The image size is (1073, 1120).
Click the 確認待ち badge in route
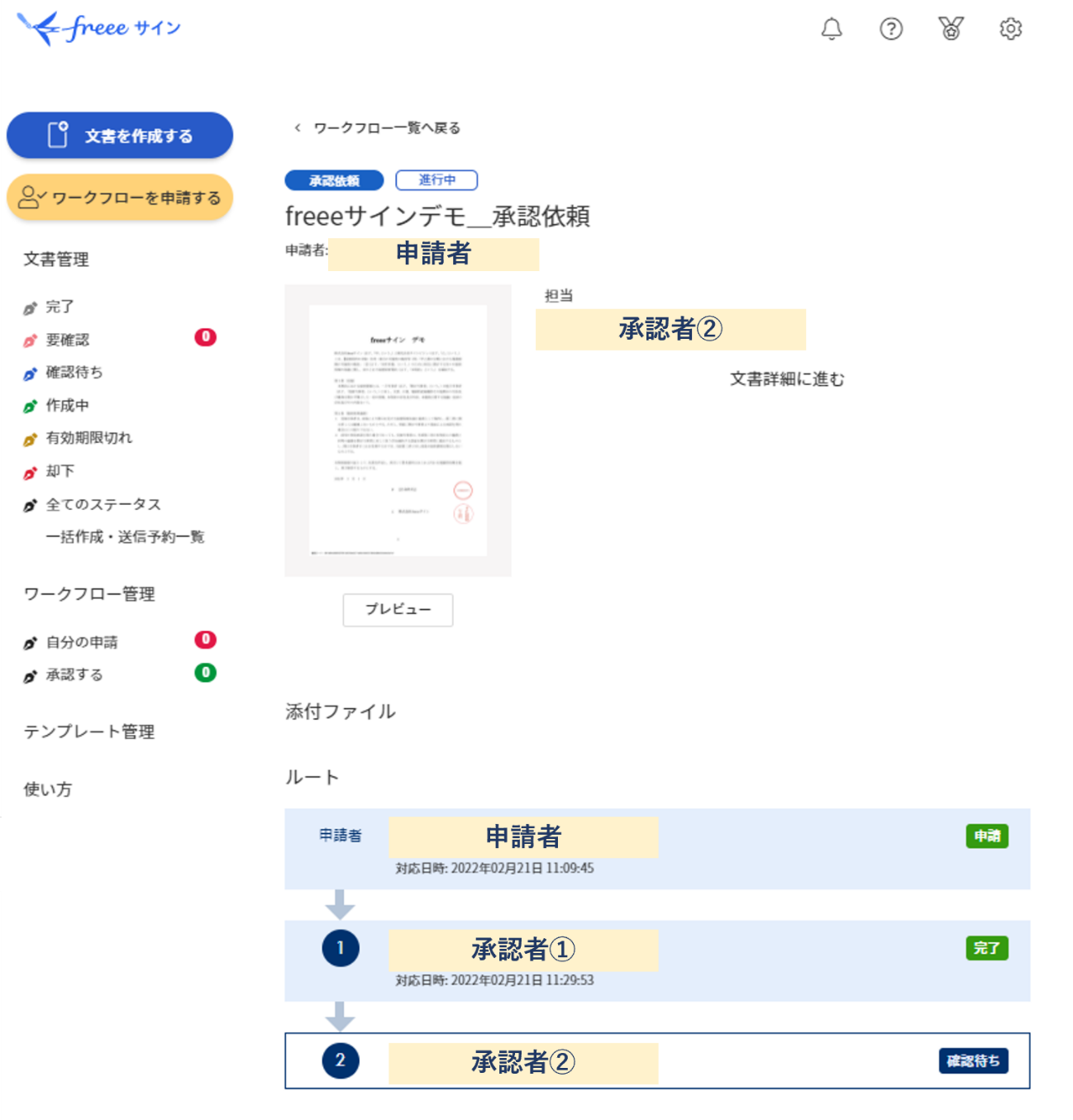pyautogui.click(x=974, y=1061)
